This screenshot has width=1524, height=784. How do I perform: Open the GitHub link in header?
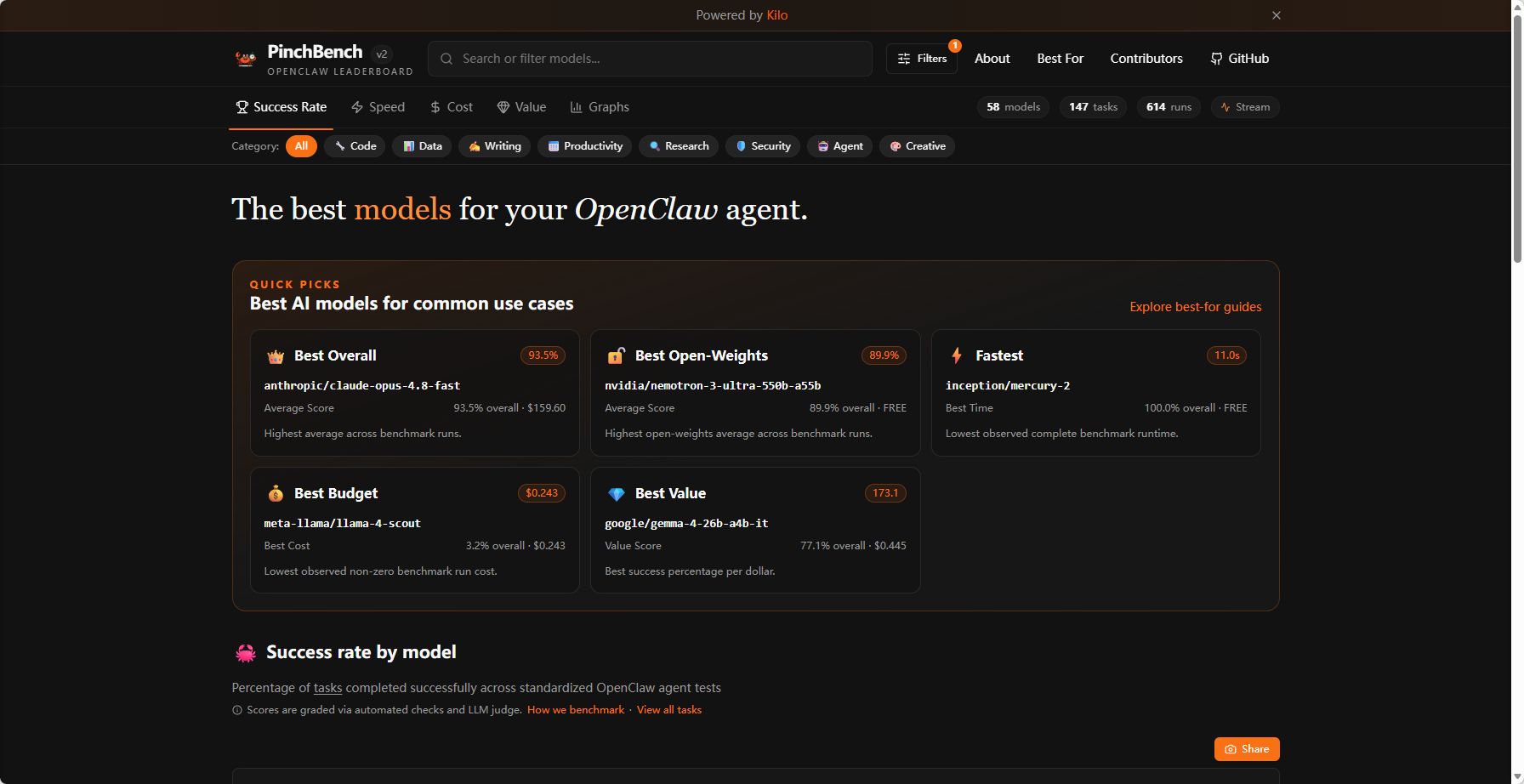1240,59
